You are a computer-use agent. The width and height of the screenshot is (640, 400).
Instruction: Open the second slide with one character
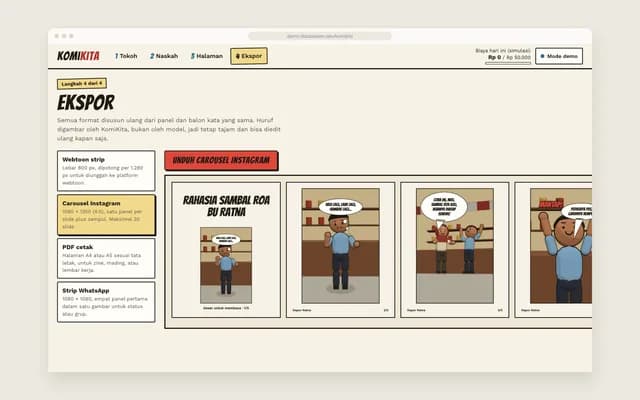[340, 250]
